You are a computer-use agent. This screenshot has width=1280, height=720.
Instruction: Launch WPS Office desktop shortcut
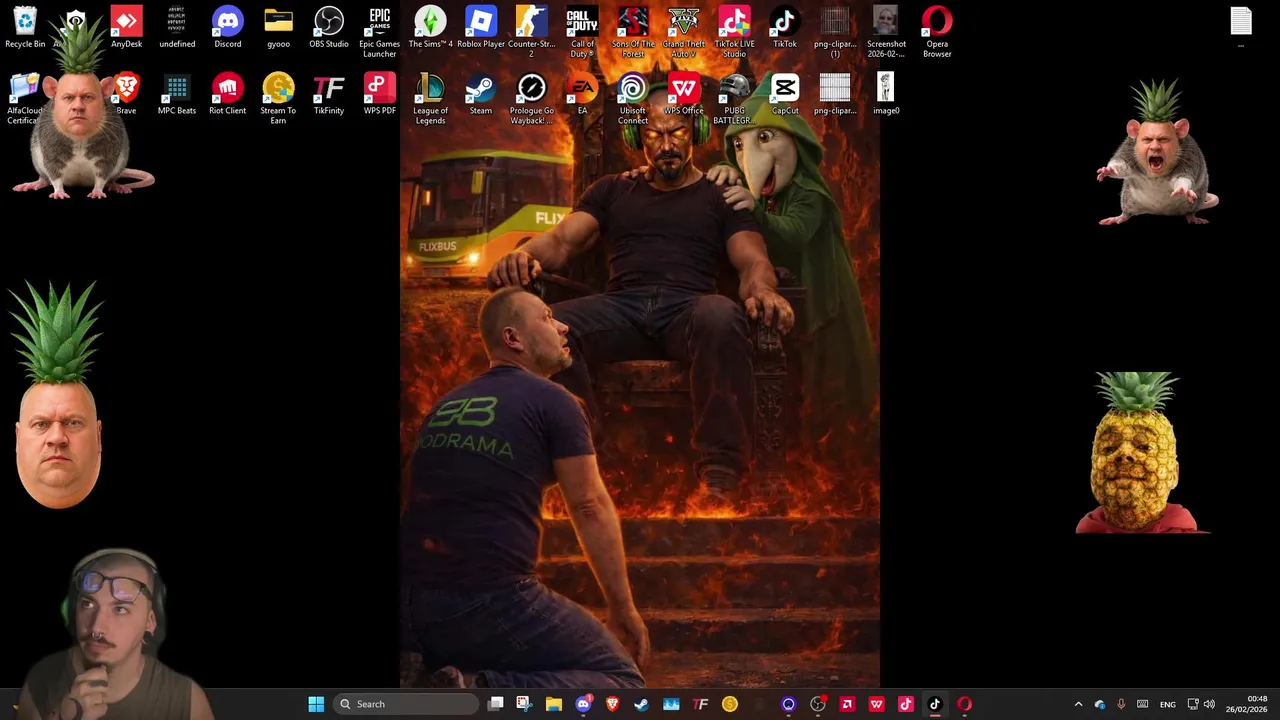tap(684, 94)
